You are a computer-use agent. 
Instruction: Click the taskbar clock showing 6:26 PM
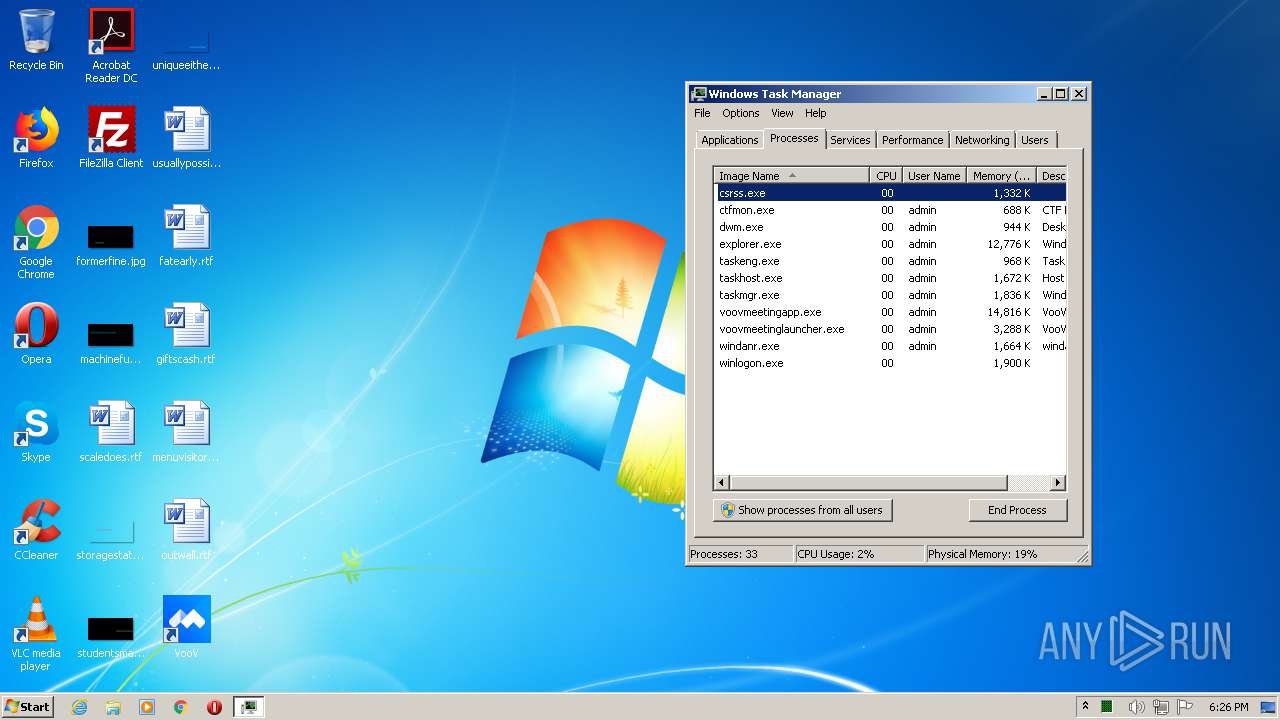(1228, 707)
